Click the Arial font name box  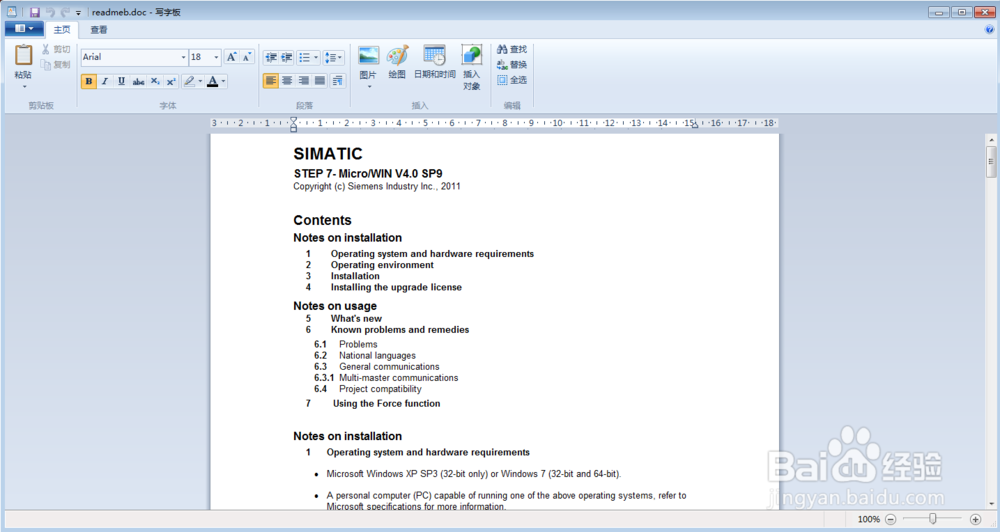point(129,57)
